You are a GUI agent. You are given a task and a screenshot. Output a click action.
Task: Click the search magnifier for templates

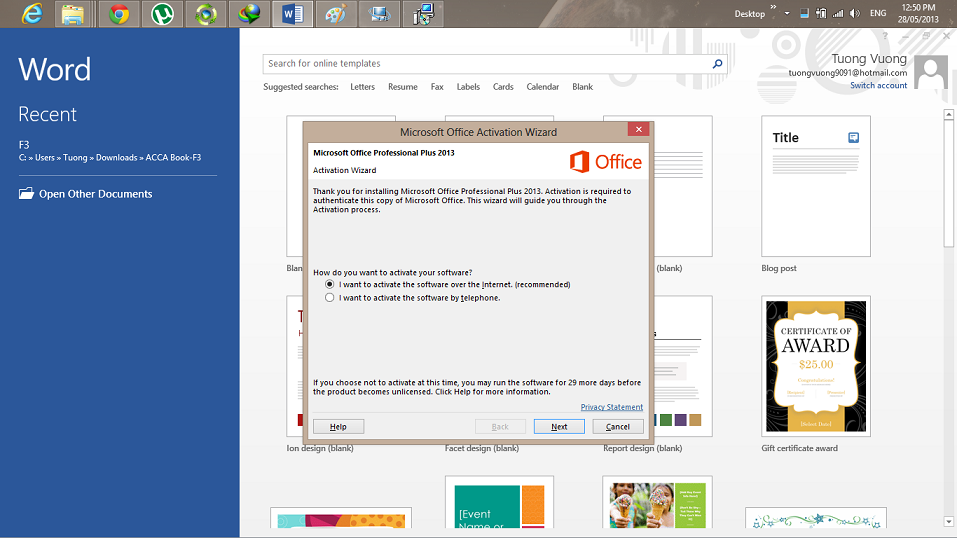[x=718, y=64]
